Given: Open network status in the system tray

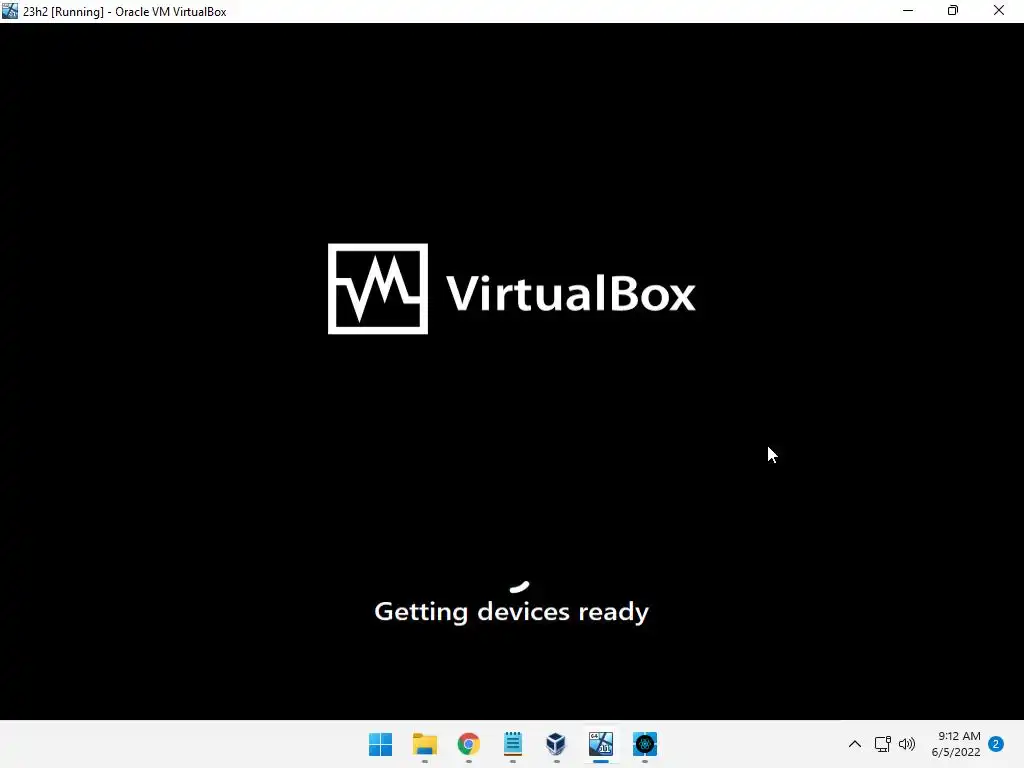Looking at the screenshot, I should tap(882, 744).
